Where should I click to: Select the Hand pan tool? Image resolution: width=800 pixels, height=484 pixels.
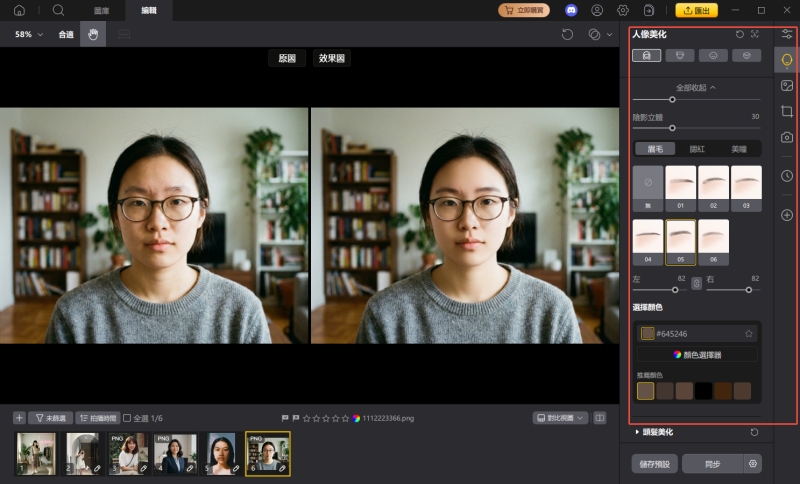tap(93, 34)
